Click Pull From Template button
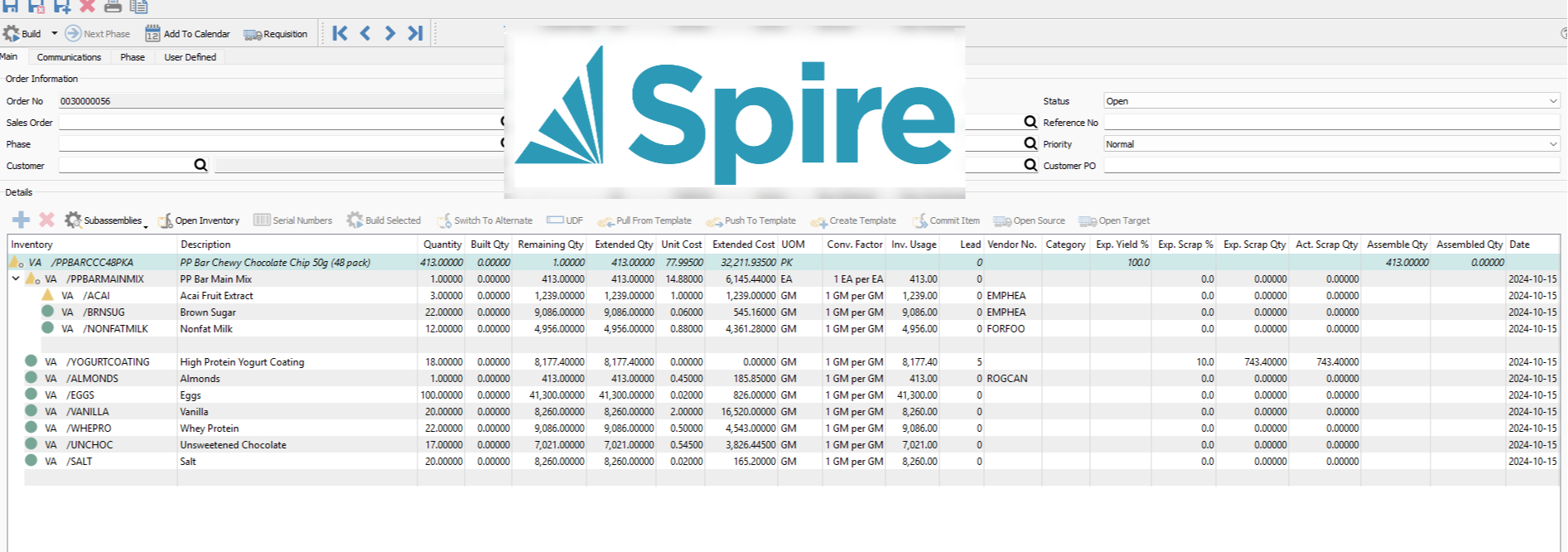This screenshot has width=1568, height=552. 644,220
